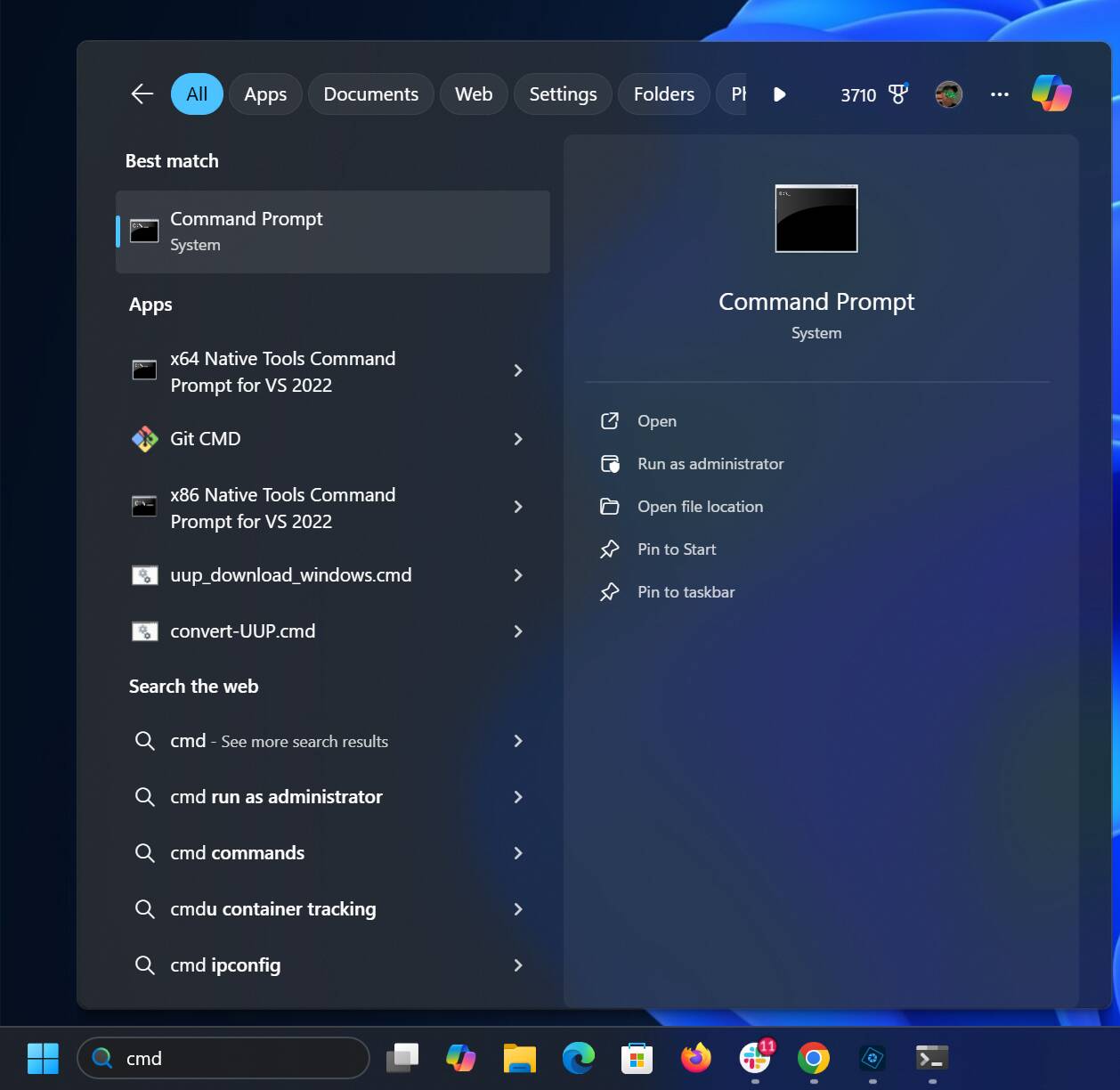The image size is (1120, 1090).
Task: Select the 'cmdu container tracking' web suggestion
Action: 272,909
